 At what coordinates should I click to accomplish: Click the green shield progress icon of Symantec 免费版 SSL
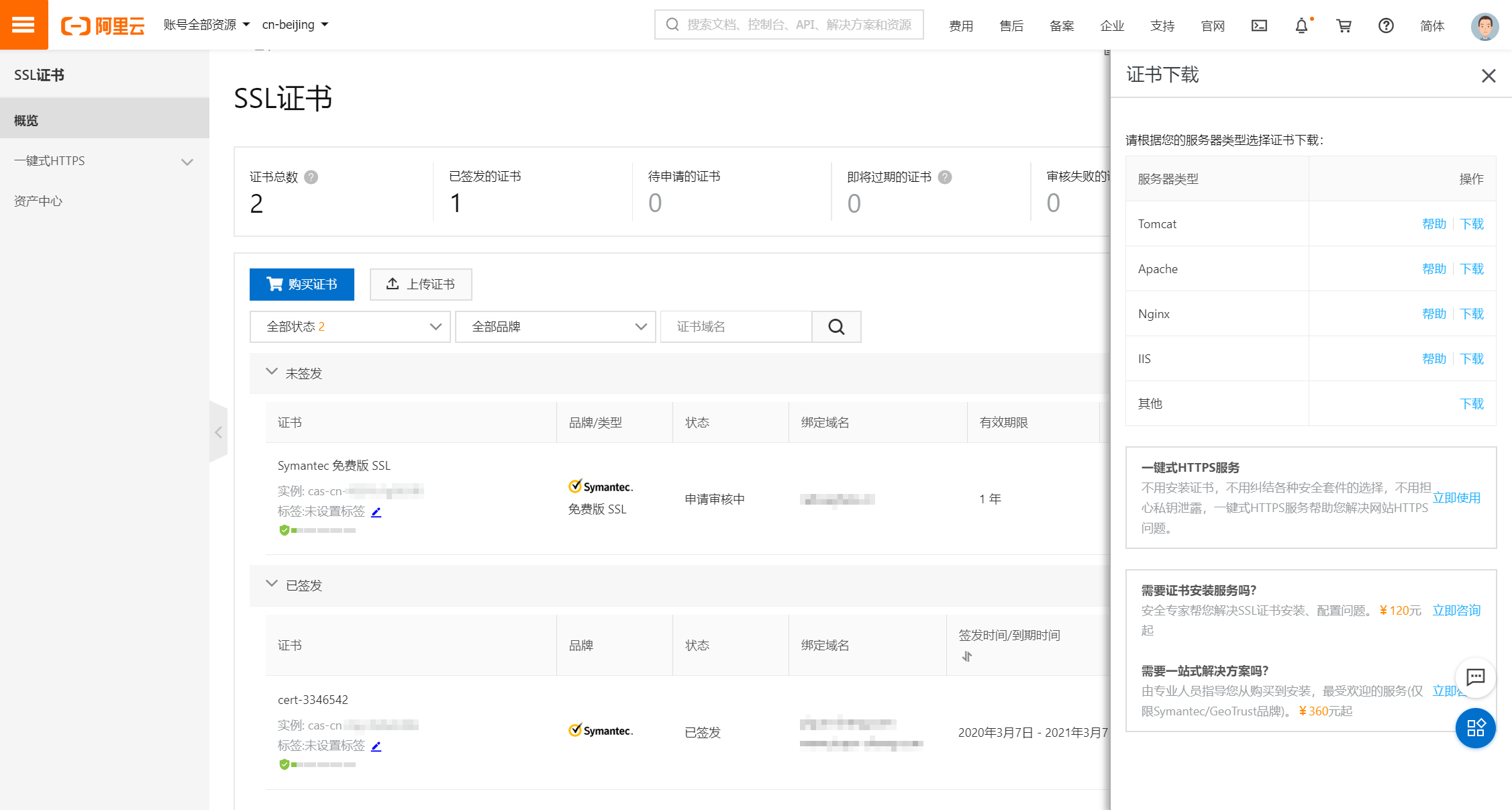(285, 530)
